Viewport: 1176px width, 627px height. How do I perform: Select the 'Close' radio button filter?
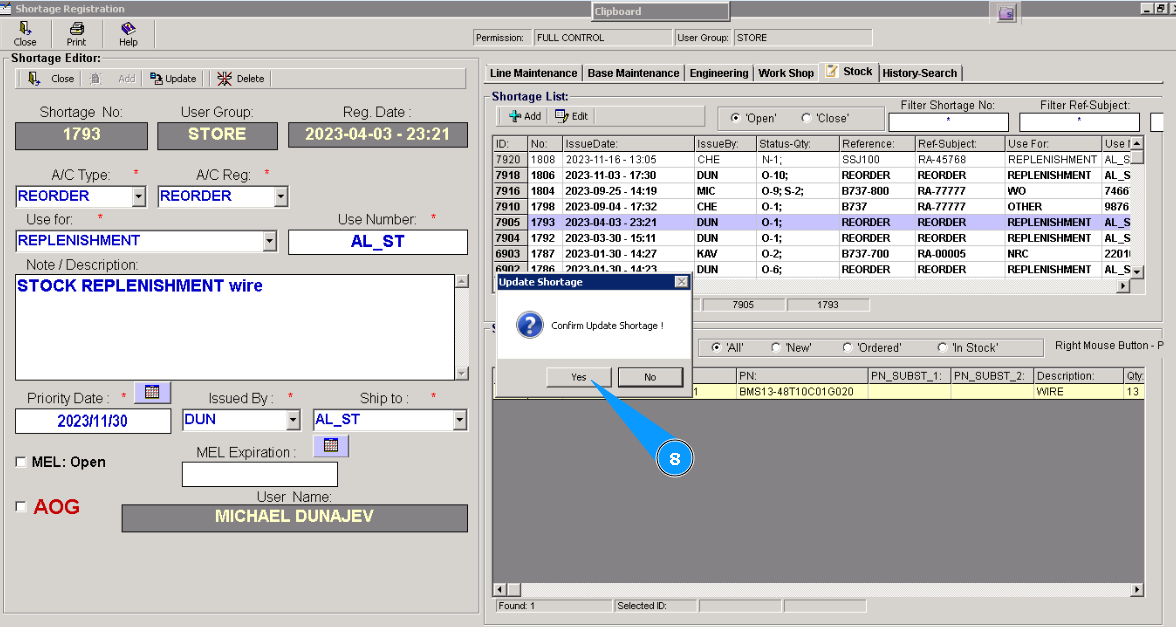pyautogui.click(x=806, y=118)
